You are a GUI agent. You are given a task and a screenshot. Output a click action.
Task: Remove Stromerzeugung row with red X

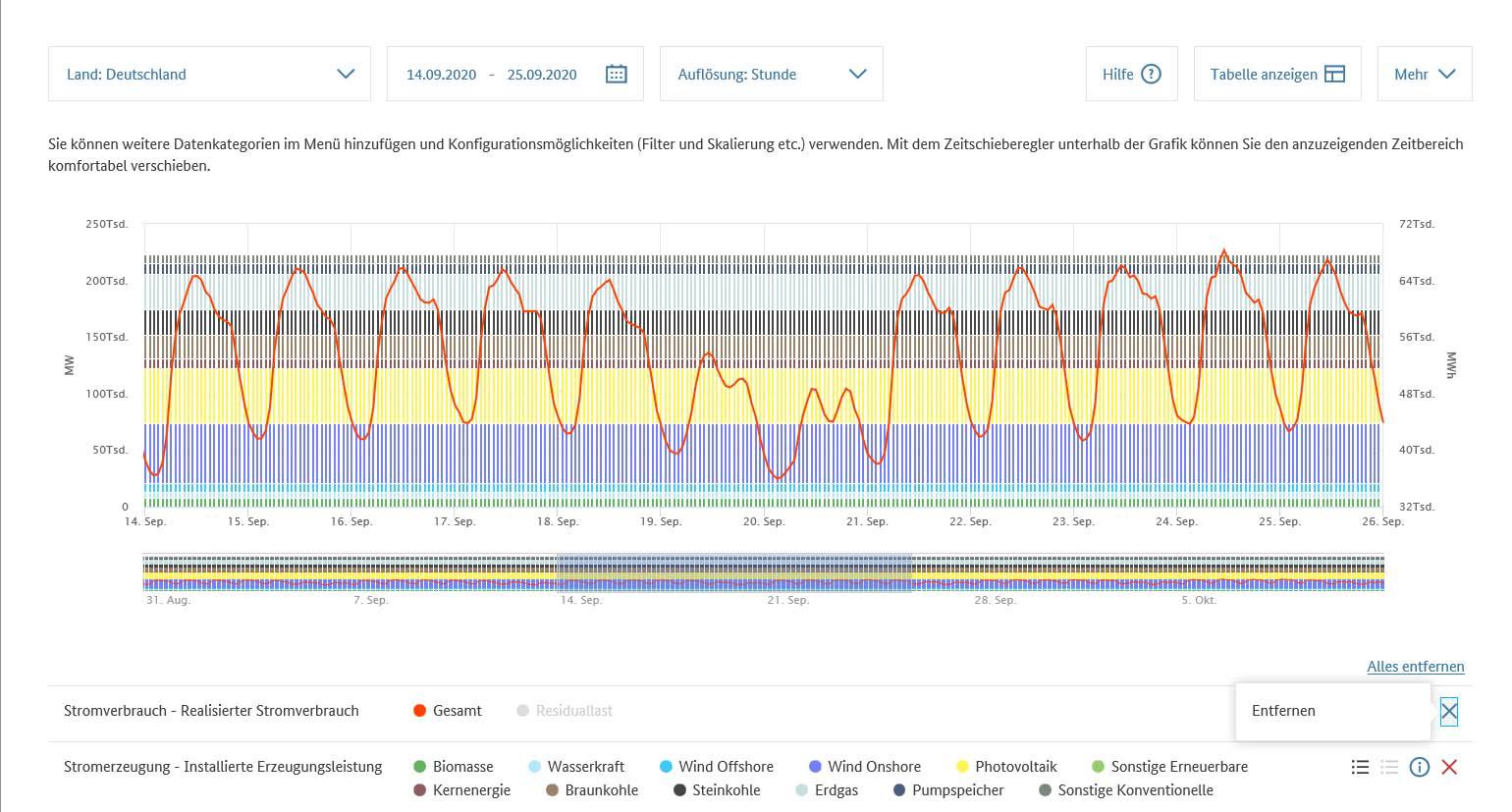(x=1449, y=767)
